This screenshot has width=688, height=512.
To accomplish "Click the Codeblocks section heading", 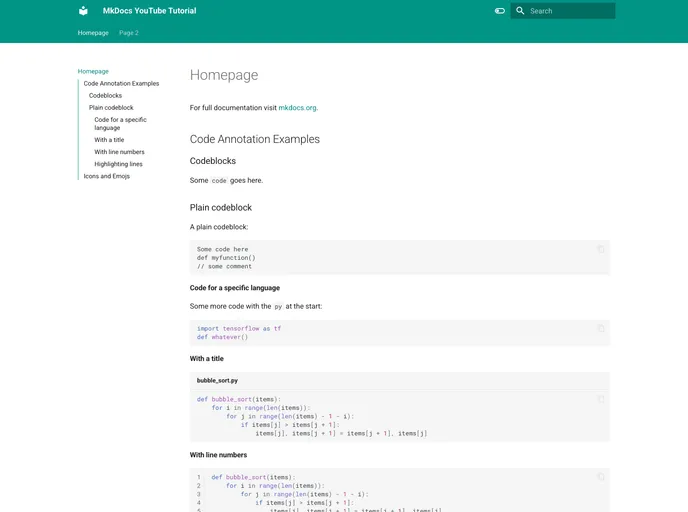I will (213, 161).
